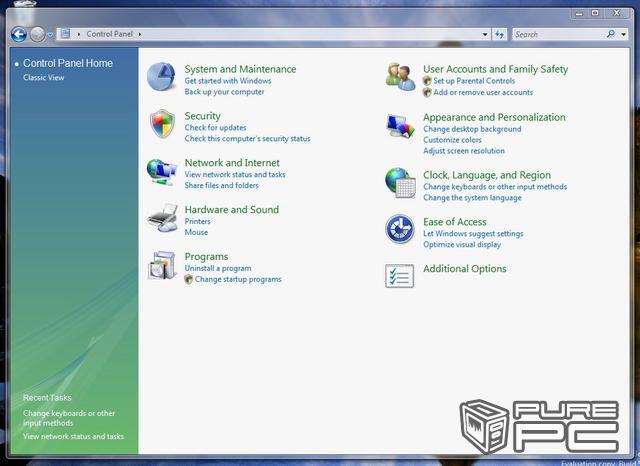This screenshot has width=640, height=466.
Task: Click Change the system language
Action: pyautogui.click(x=472, y=198)
